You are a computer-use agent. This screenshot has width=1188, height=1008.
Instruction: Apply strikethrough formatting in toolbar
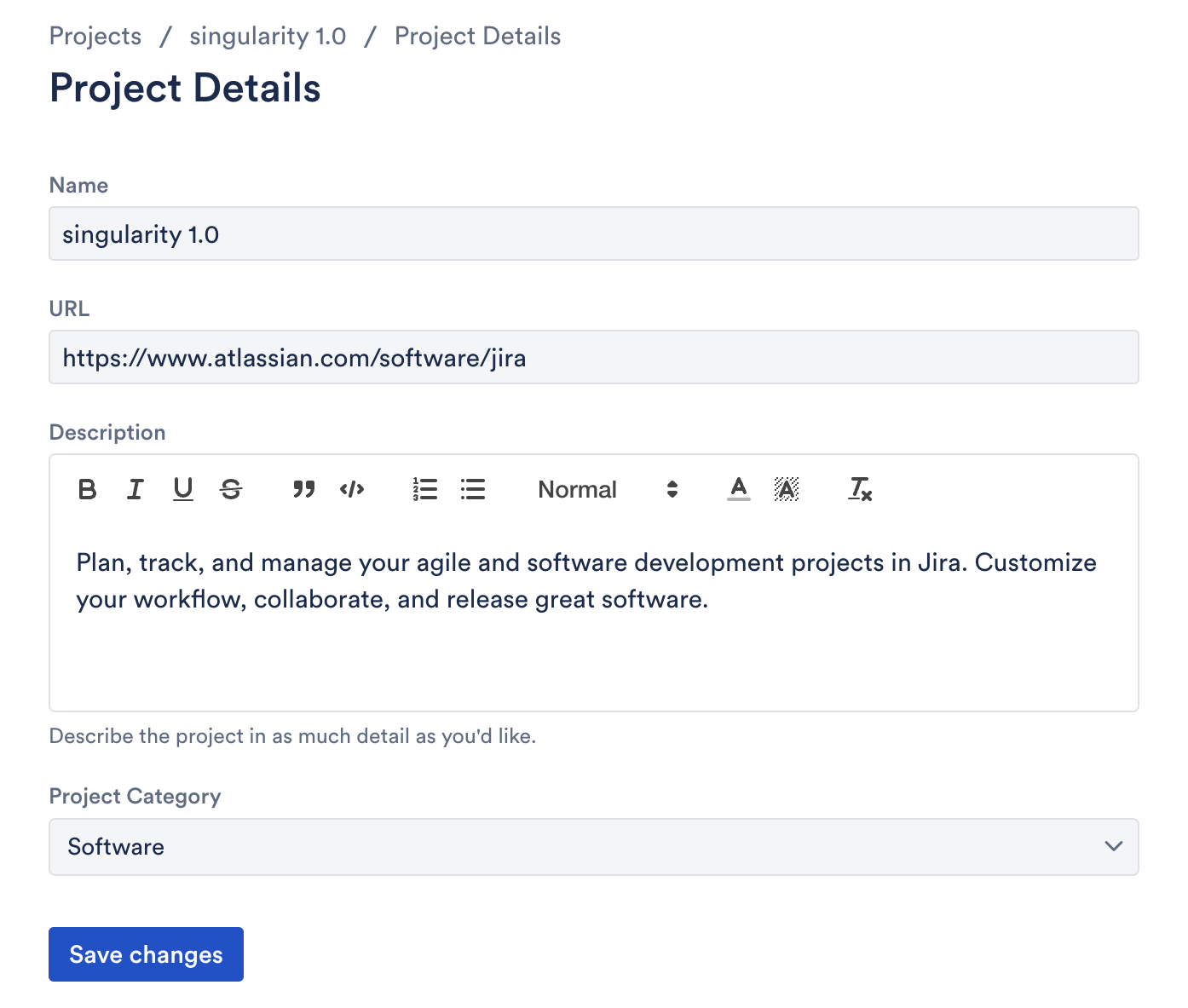coord(231,489)
